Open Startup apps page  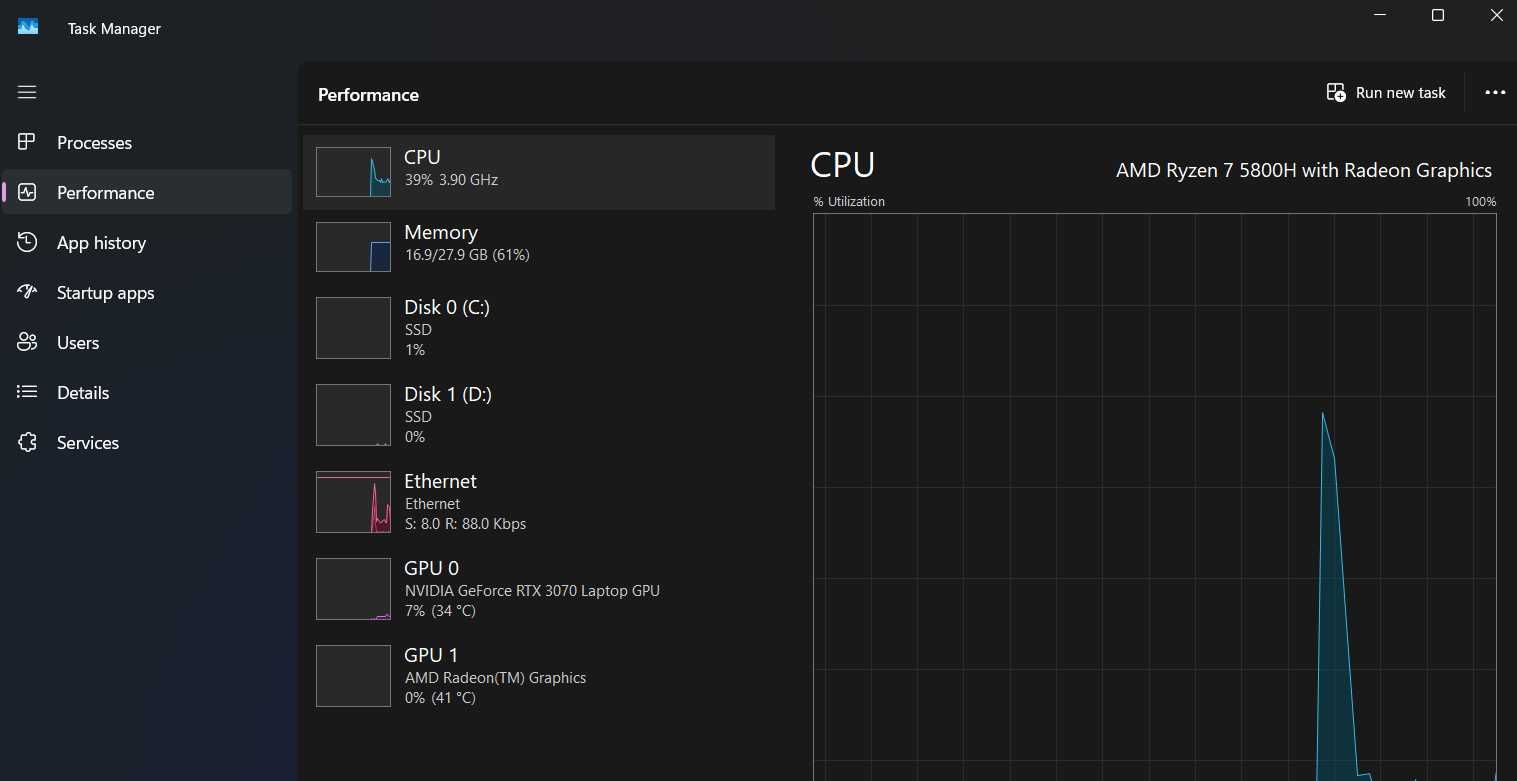click(147, 292)
